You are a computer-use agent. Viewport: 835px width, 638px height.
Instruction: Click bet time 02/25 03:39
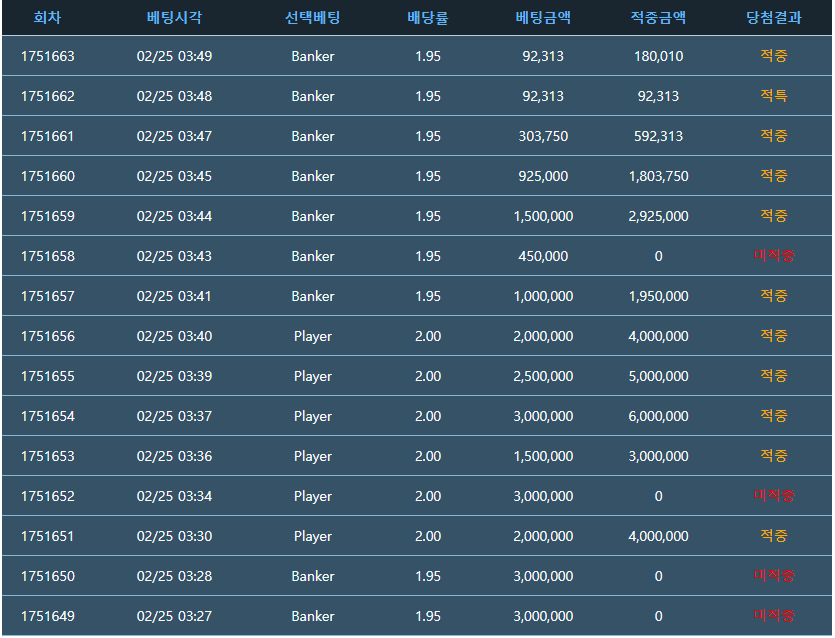(x=174, y=376)
